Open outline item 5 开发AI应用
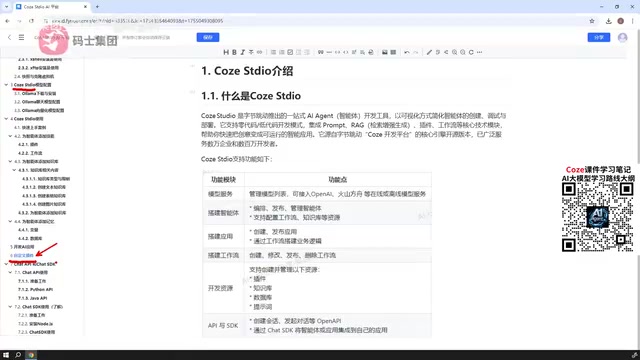Screen dimensions: 640x360 click(x=22, y=247)
